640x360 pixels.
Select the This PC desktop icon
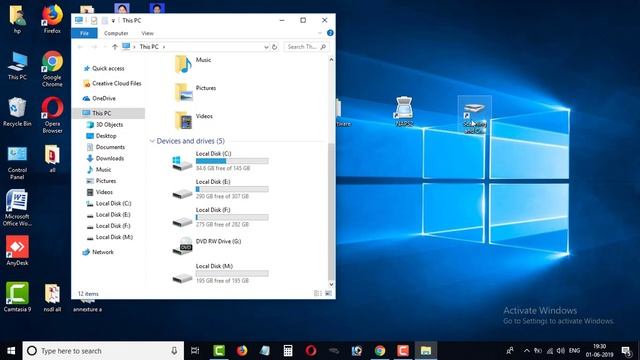(17, 65)
